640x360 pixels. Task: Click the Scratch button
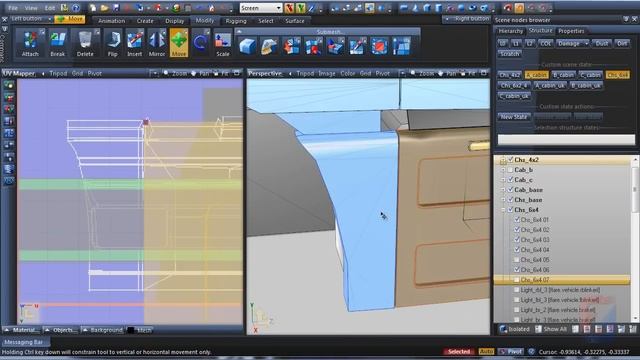[509, 54]
